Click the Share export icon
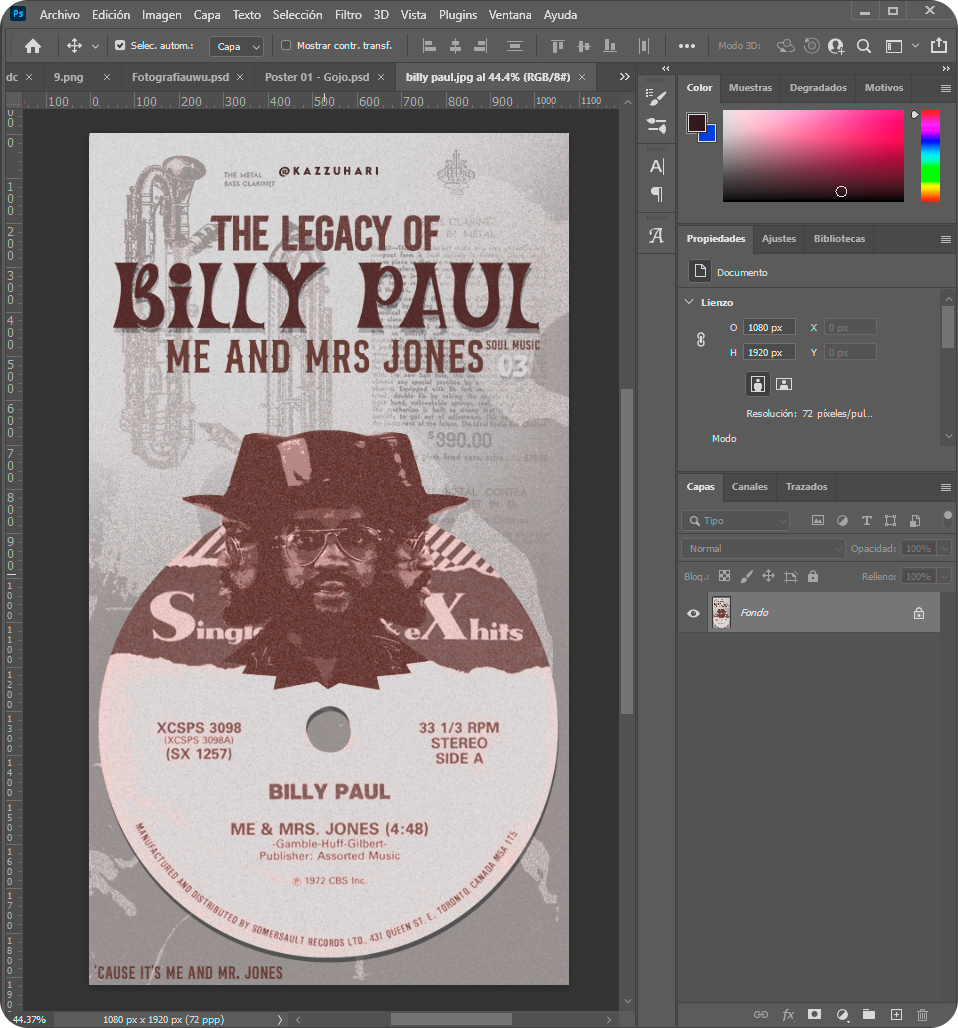Viewport: 958px width, 1028px height. (938, 46)
